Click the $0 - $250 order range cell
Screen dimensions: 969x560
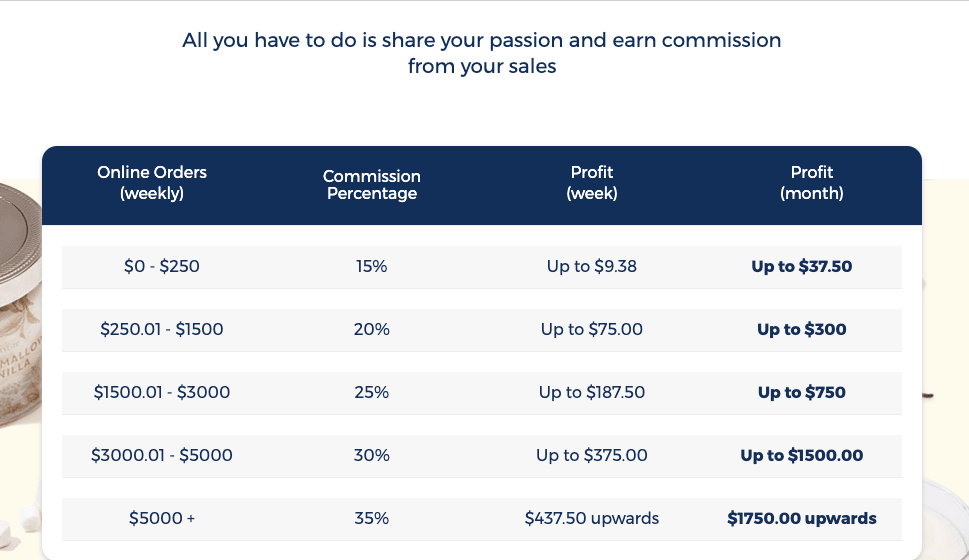[x=162, y=266]
